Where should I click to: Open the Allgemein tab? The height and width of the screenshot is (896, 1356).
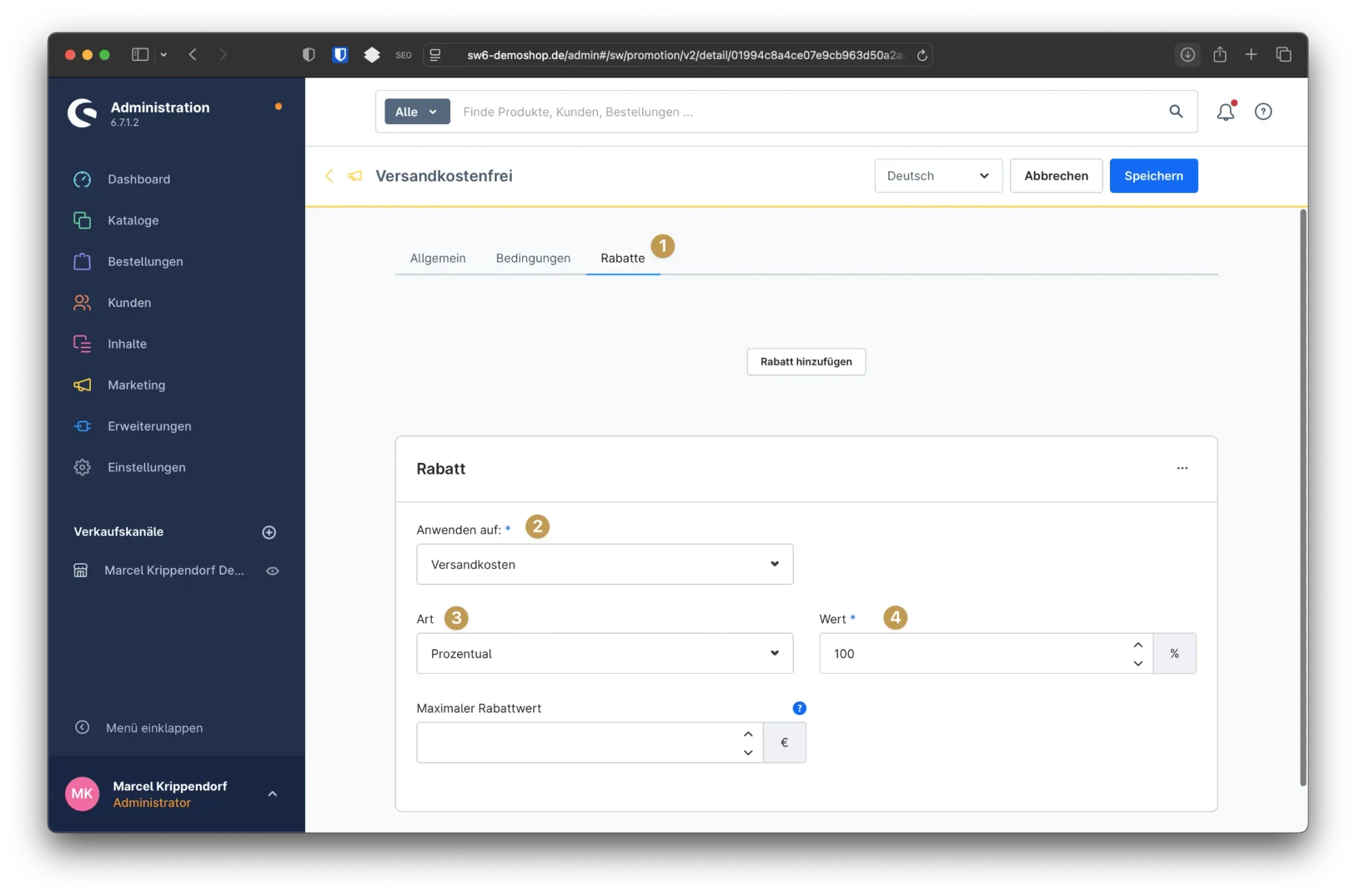click(437, 258)
